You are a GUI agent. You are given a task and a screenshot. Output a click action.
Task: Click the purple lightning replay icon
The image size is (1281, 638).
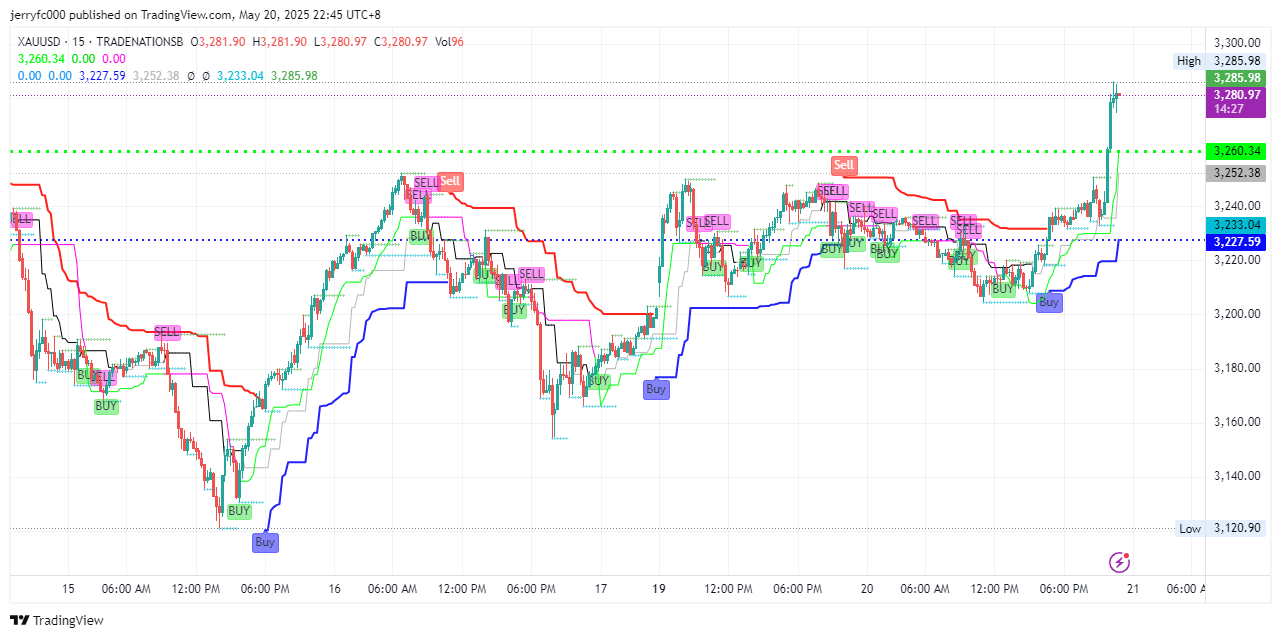(x=1120, y=563)
